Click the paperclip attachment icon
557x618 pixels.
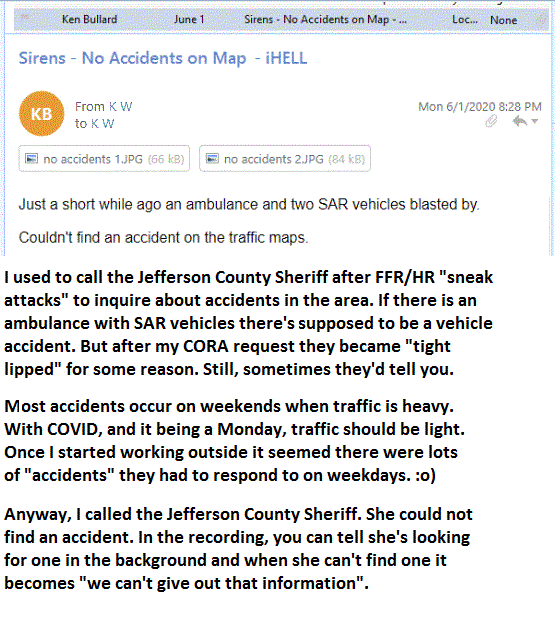pos(491,121)
